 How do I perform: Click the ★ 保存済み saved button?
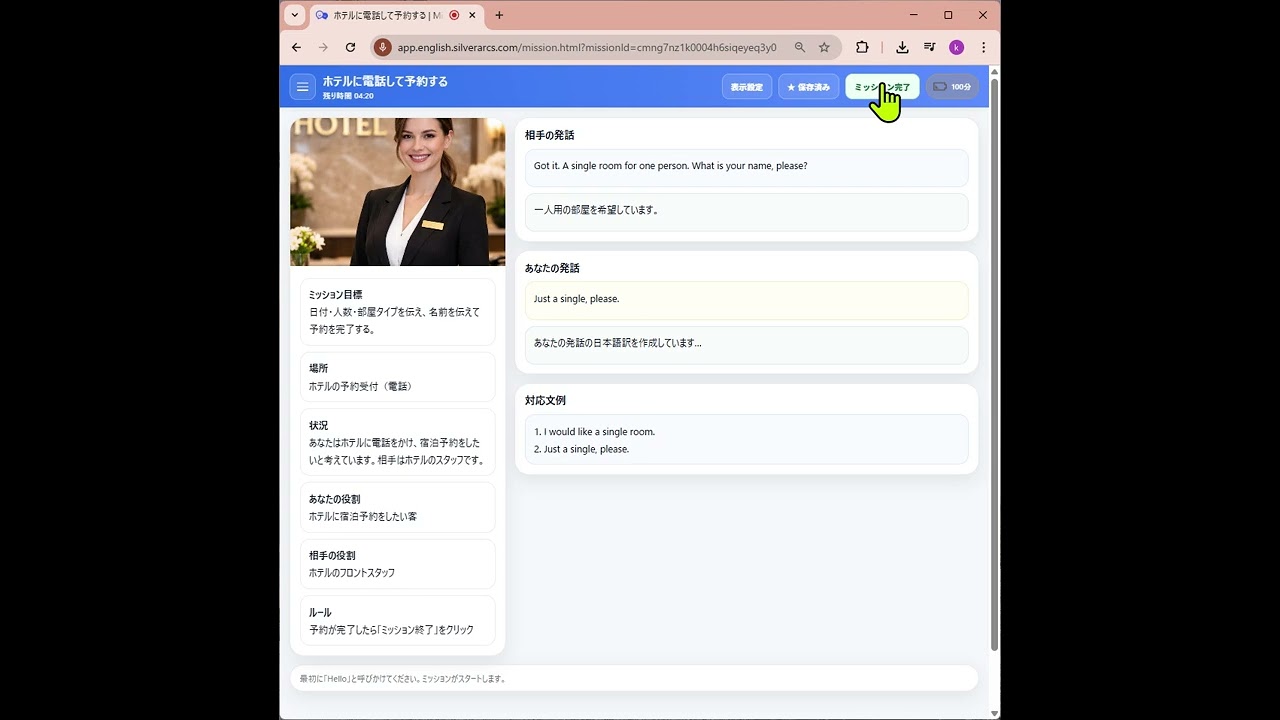[808, 87]
